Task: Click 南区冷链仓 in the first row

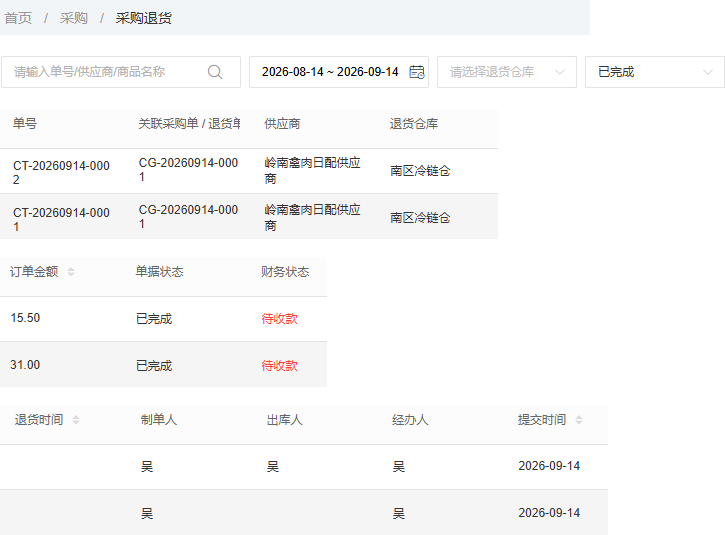Action: click(x=420, y=171)
